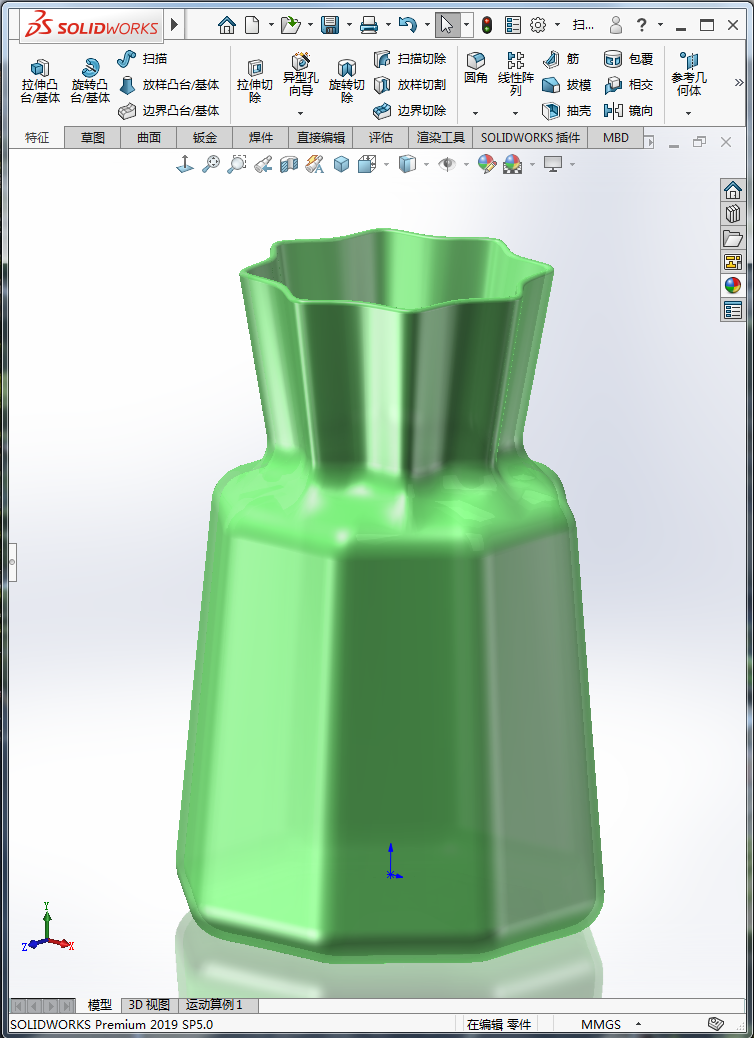754x1038 pixels.
Task: Select the Shell (抽壳) tool
Action: (566, 111)
